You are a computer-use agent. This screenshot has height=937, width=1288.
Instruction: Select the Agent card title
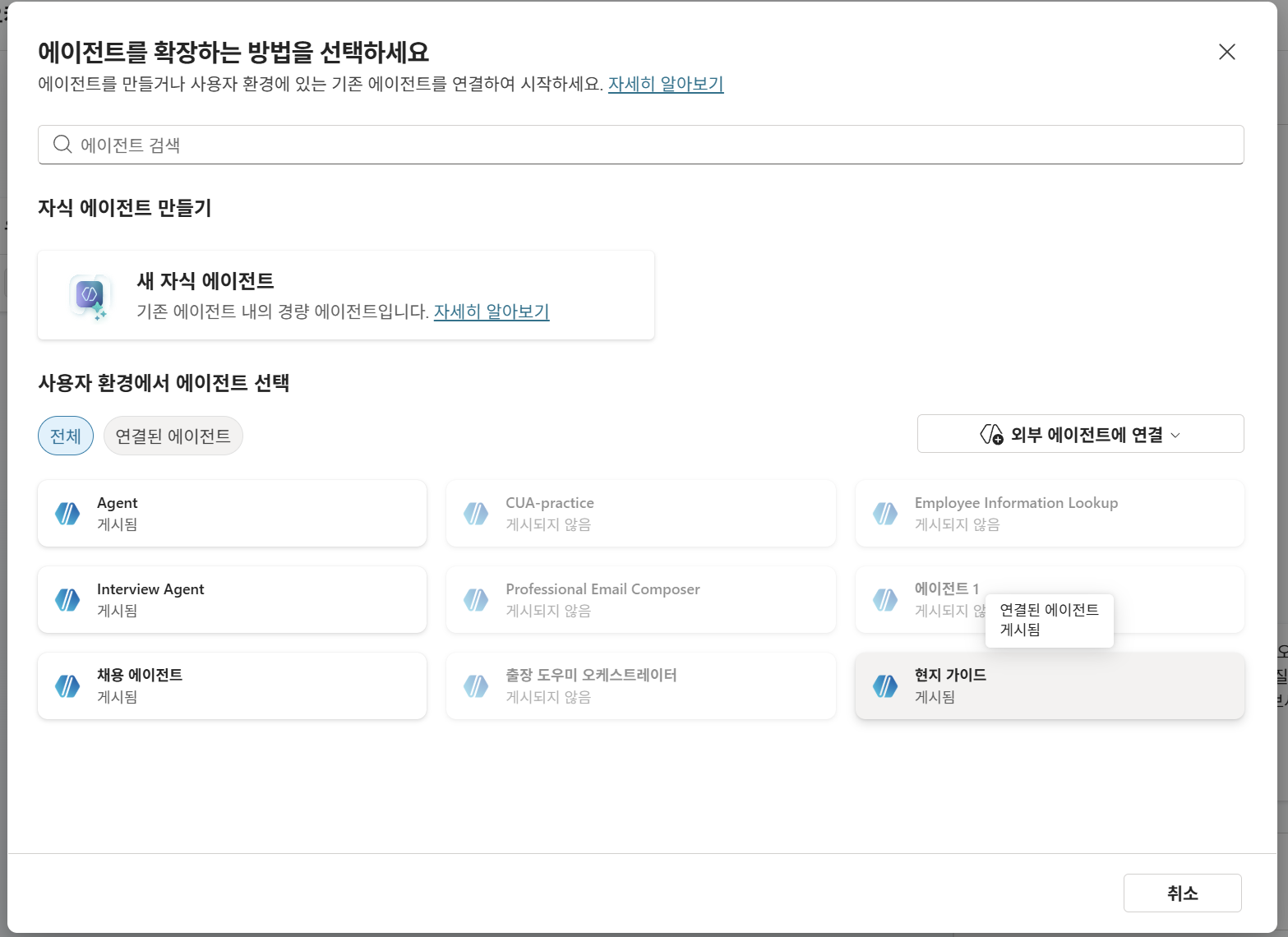118,503
